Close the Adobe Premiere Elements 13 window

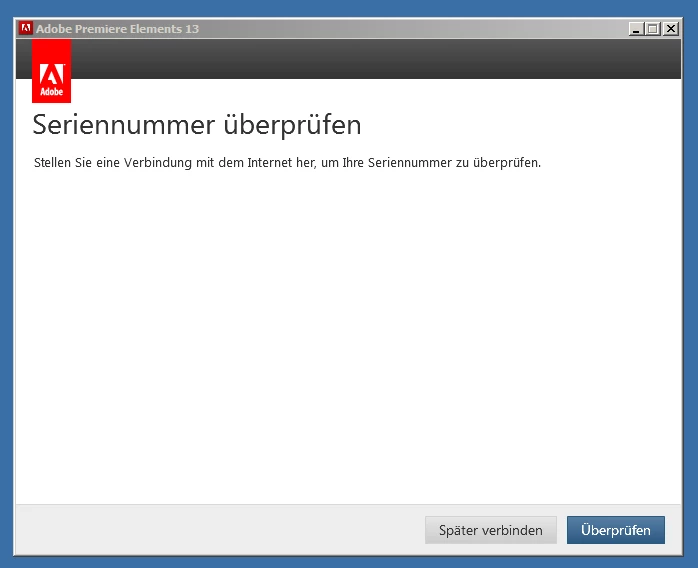670,29
